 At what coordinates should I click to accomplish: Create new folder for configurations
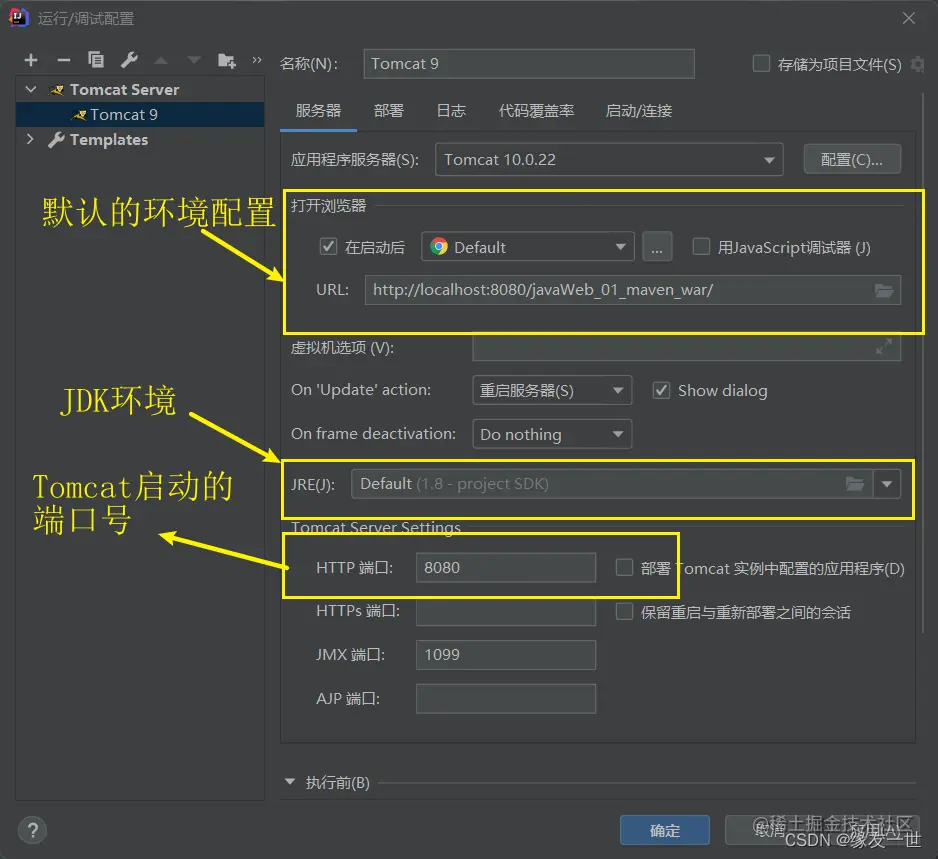coord(227,60)
